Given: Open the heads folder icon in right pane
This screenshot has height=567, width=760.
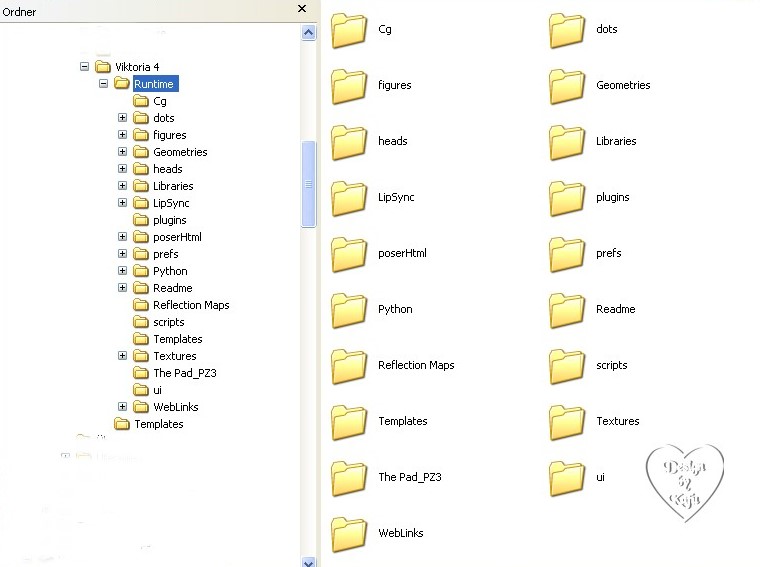Looking at the screenshot, I should click(x=349, y=142).
